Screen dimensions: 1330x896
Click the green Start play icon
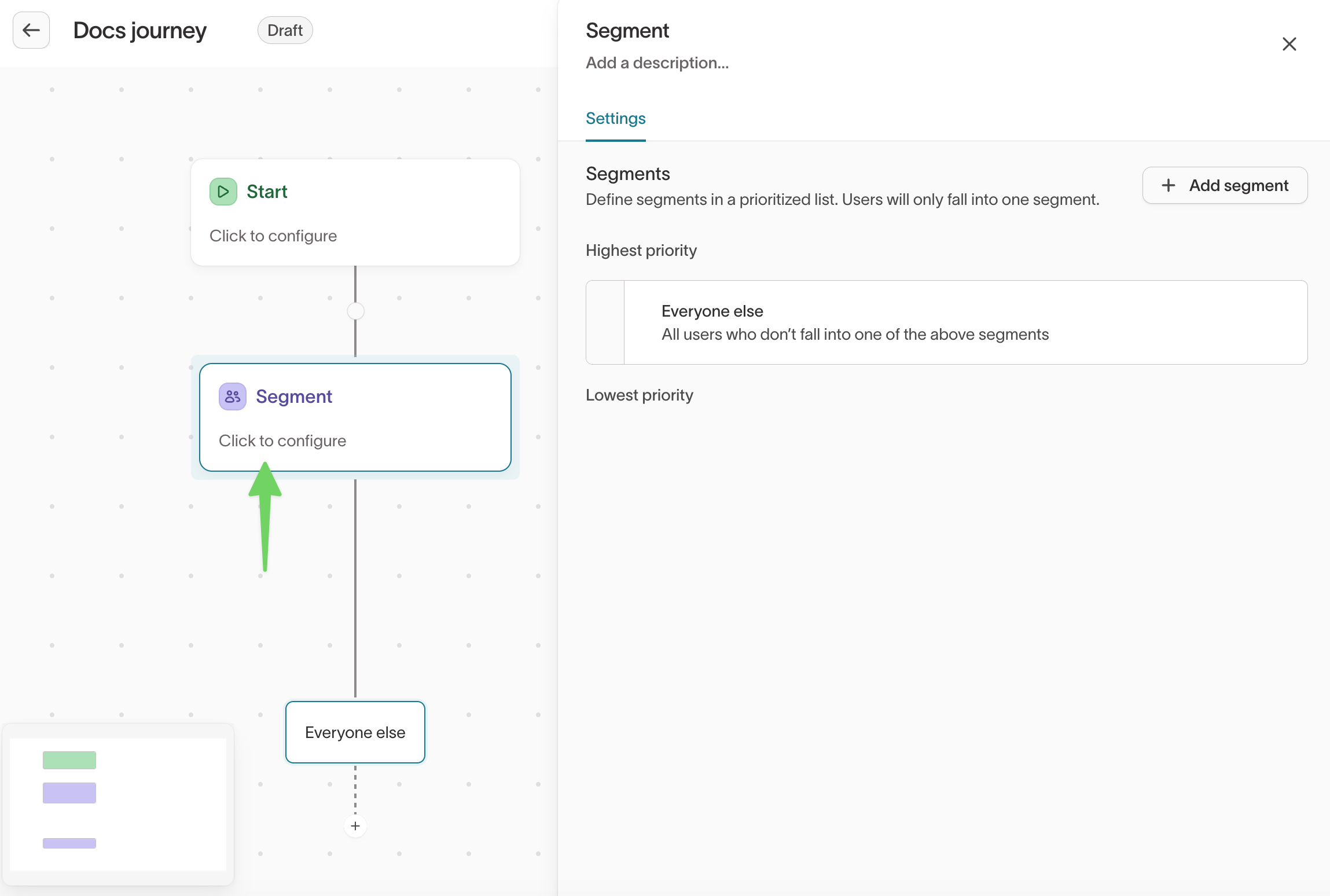pos(223,192)
